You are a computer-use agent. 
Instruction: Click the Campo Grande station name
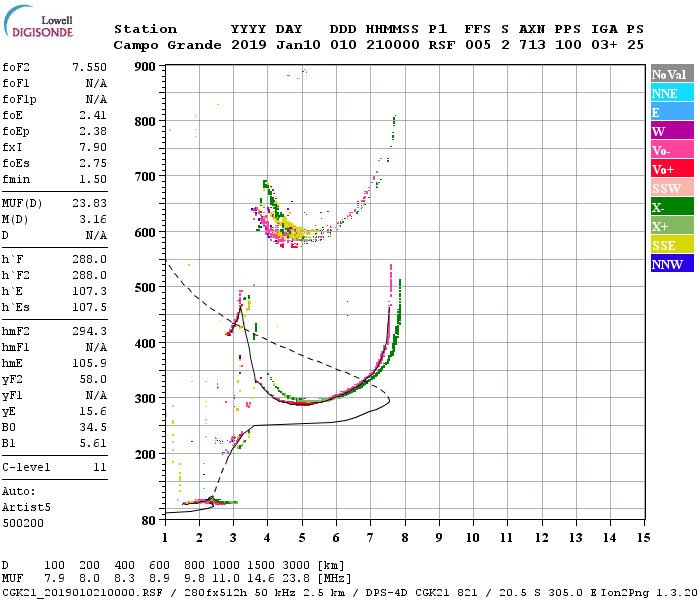[x=167, y=45]
